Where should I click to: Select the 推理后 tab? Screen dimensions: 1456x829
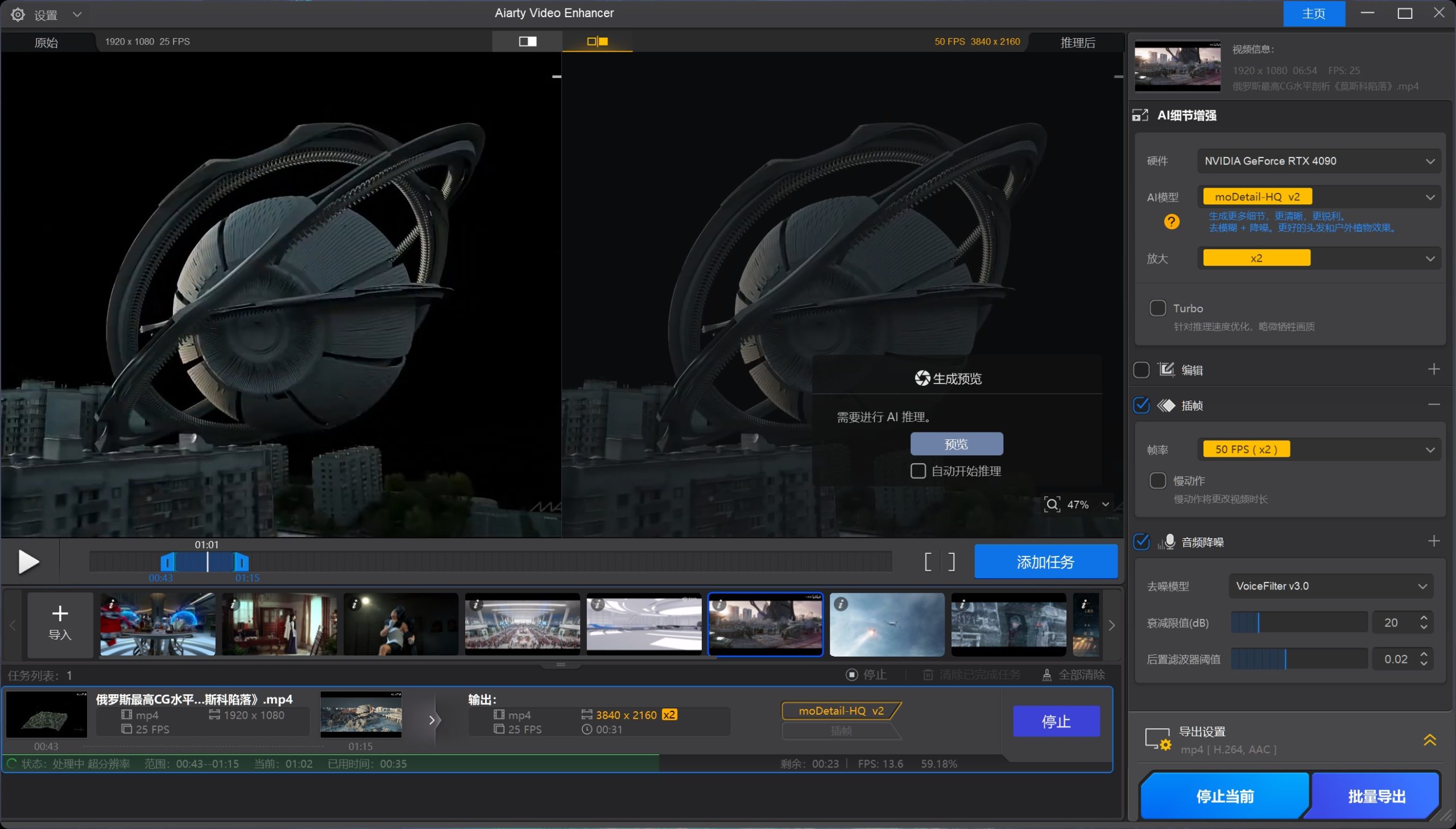(1078, 42)
